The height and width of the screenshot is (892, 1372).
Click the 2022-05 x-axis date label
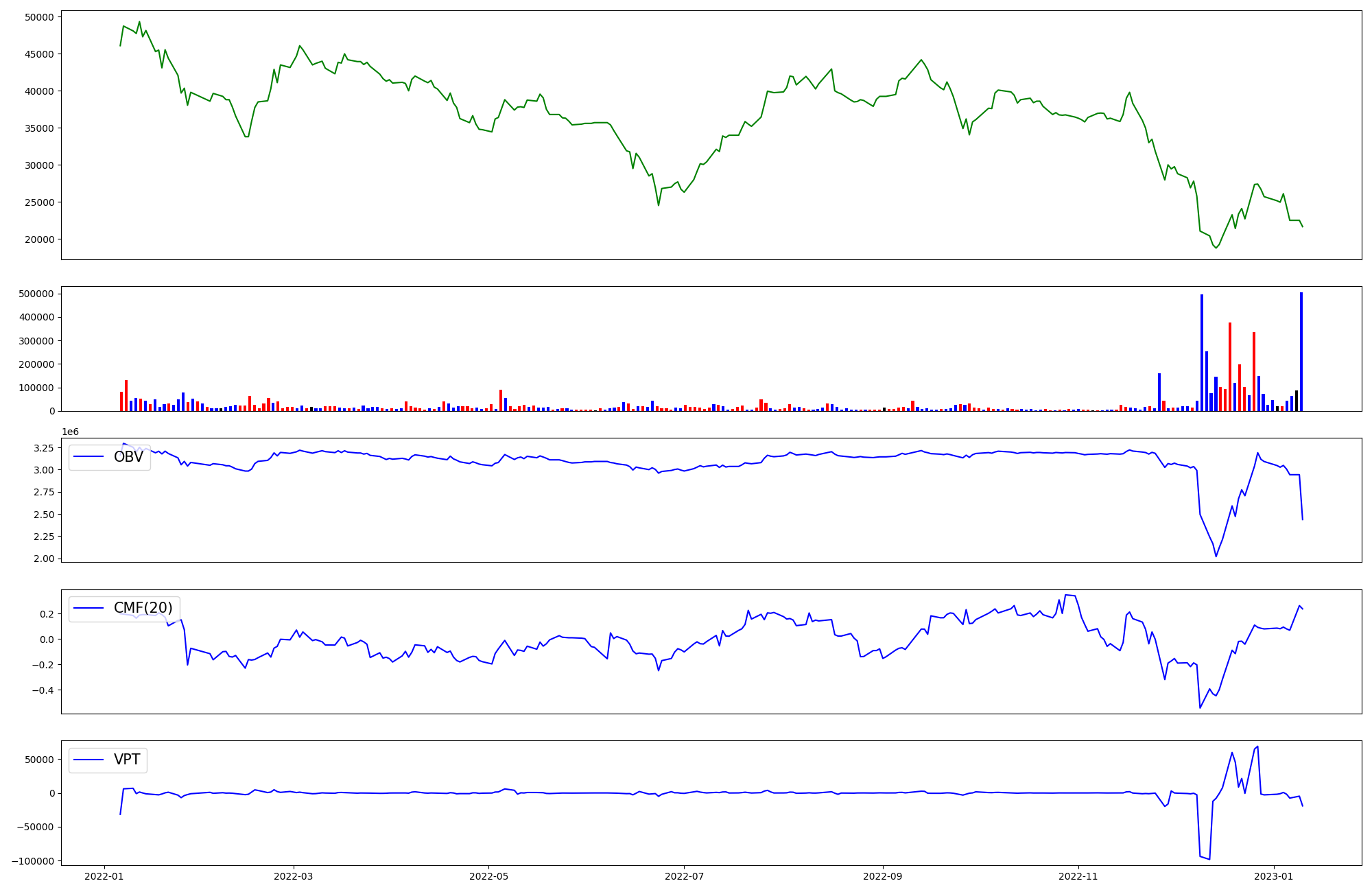pyautogui.click(x=488, y=876)
